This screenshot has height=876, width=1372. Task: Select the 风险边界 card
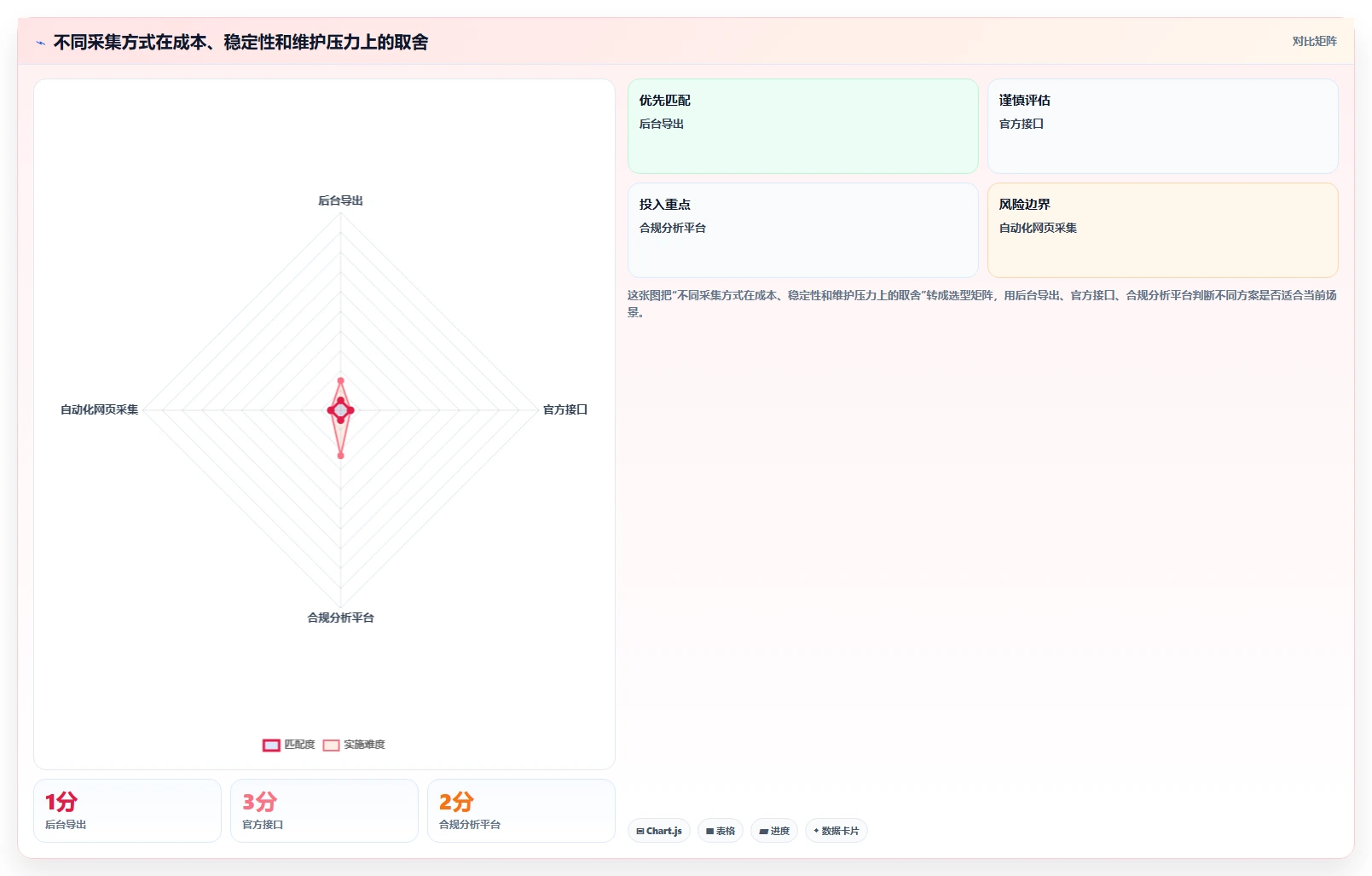(x=1162, y=230)
